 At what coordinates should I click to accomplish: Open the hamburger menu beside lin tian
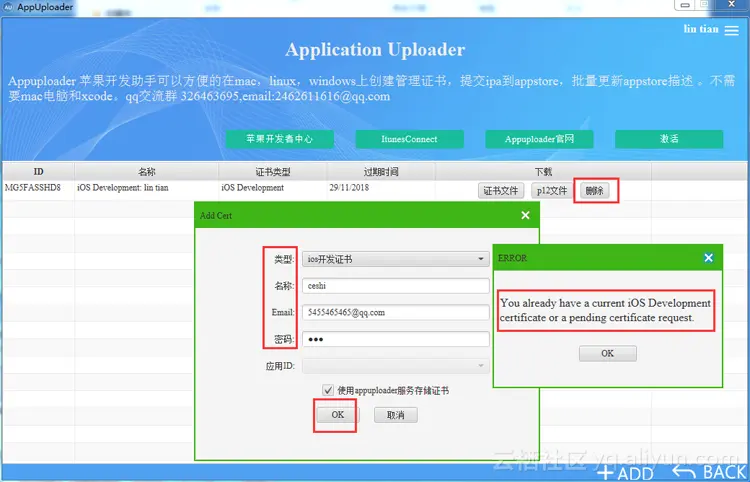point(731,30)
